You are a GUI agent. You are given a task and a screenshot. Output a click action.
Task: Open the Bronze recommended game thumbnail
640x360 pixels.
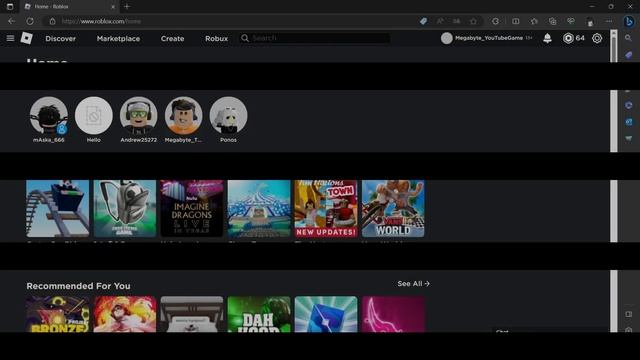(58, 314)
